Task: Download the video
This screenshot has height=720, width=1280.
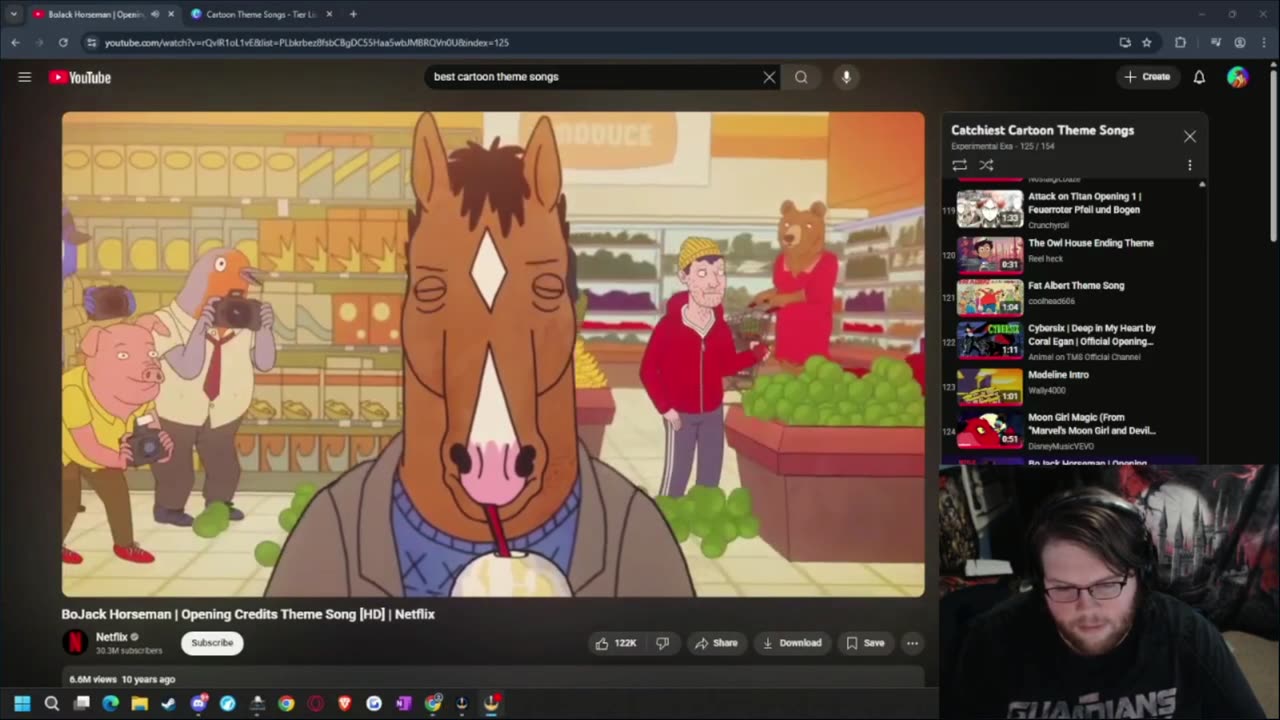Action: [x=792, y=643]
